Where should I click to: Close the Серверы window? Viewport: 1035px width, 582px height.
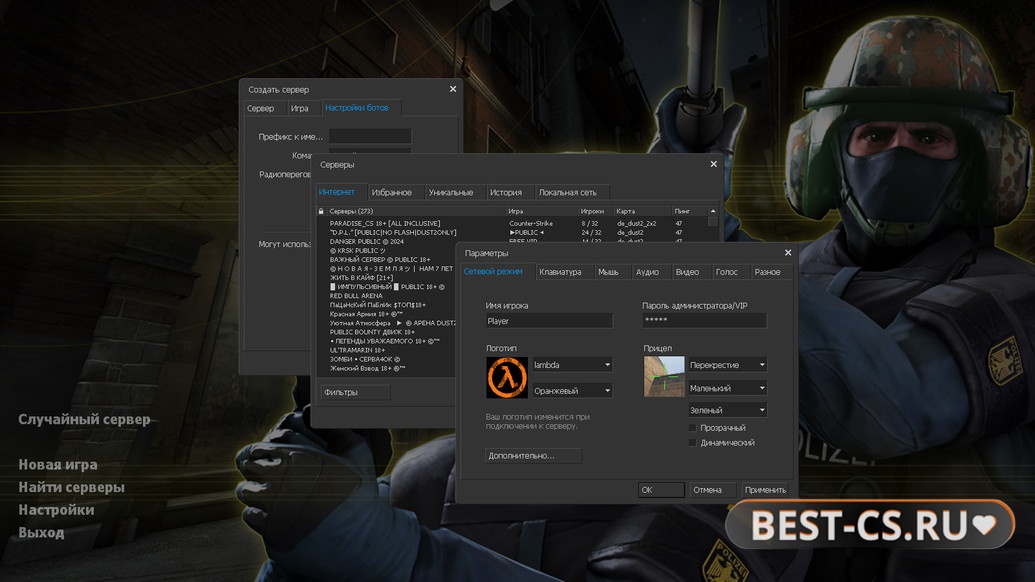(714, 164)
